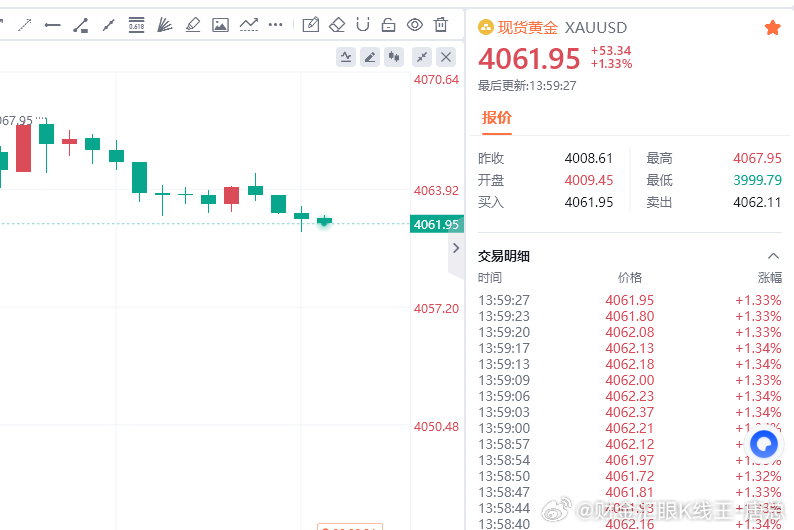794x530 pixels.
Task: Open the blue chat support bubble
Action: click(764, 444)
